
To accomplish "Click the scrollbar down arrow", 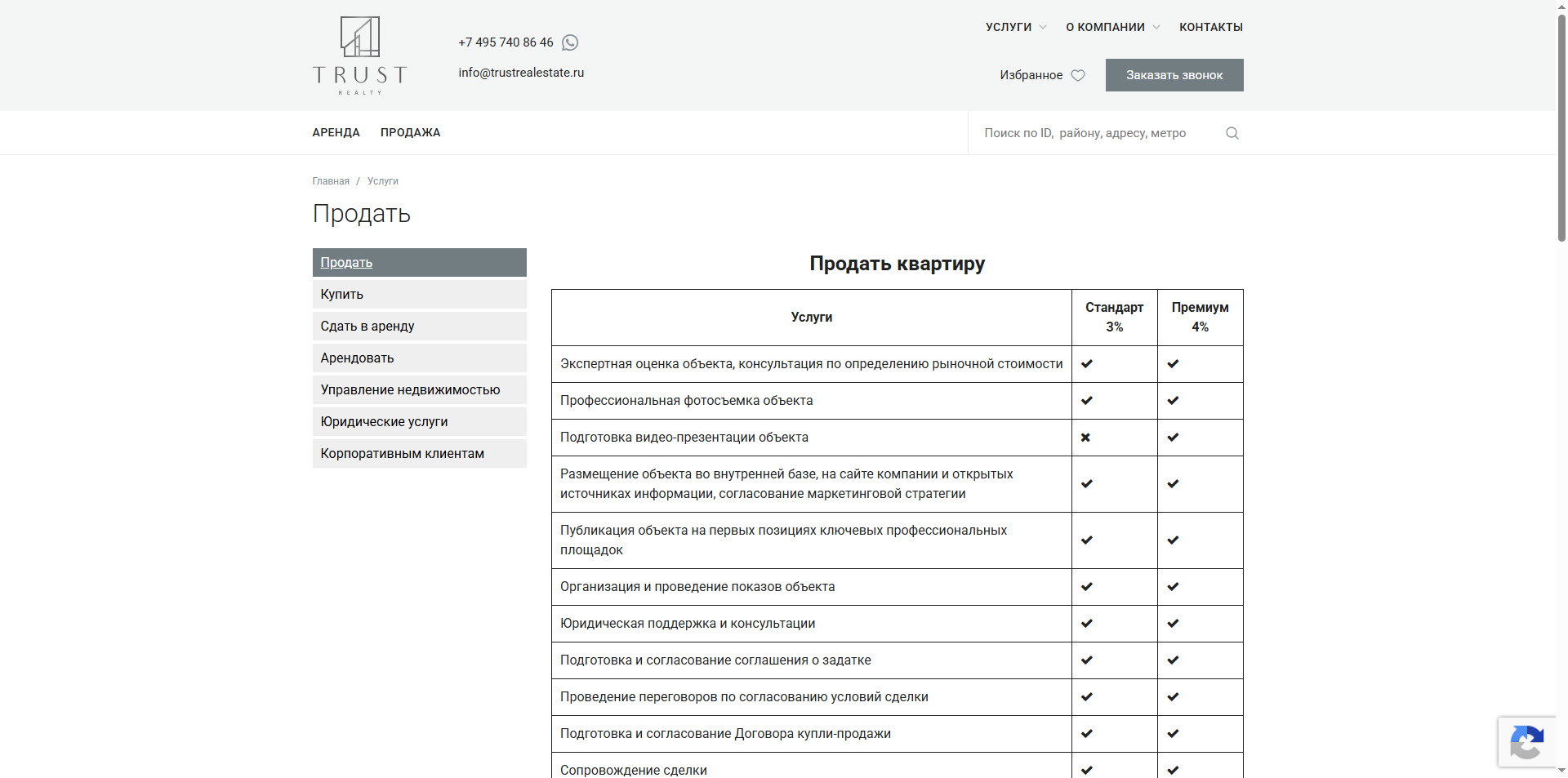I will click(x=1561, y=770).
